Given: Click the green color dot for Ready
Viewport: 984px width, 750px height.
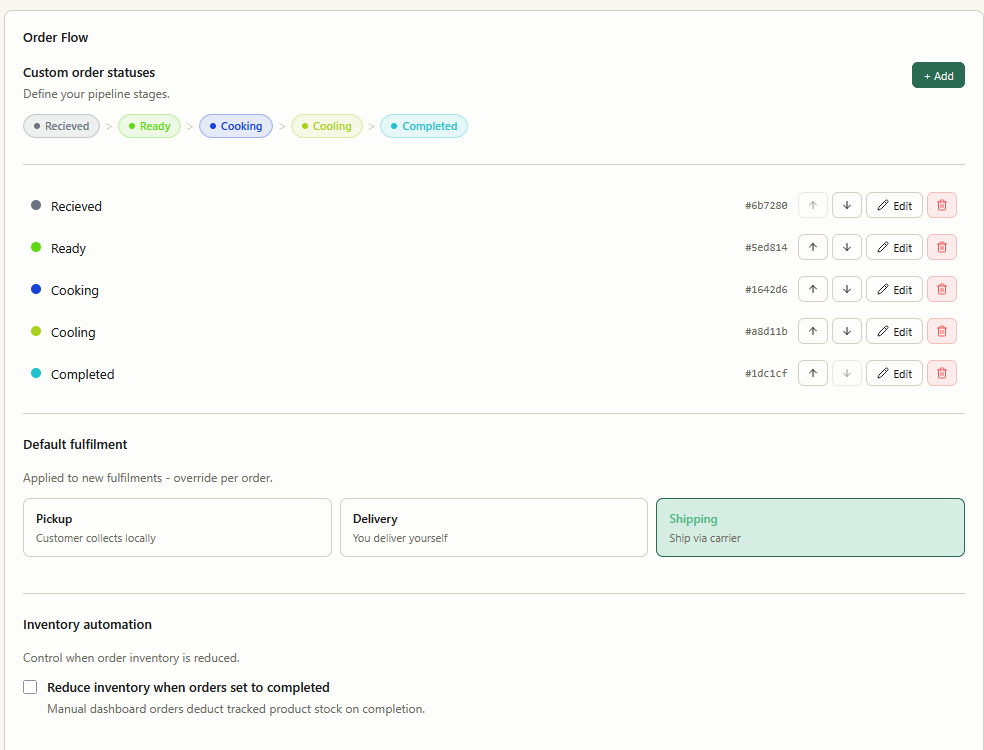Looking at the screenshot, I should [36, 247].
